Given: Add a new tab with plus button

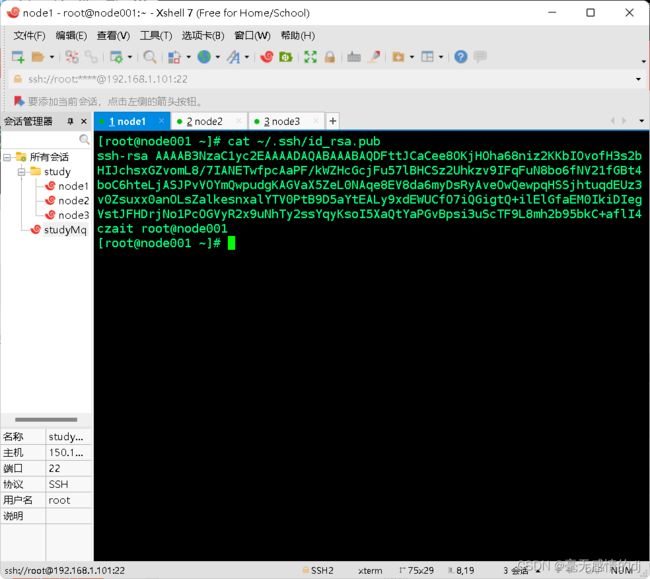Looking at the screenshot, I should 332,121.
